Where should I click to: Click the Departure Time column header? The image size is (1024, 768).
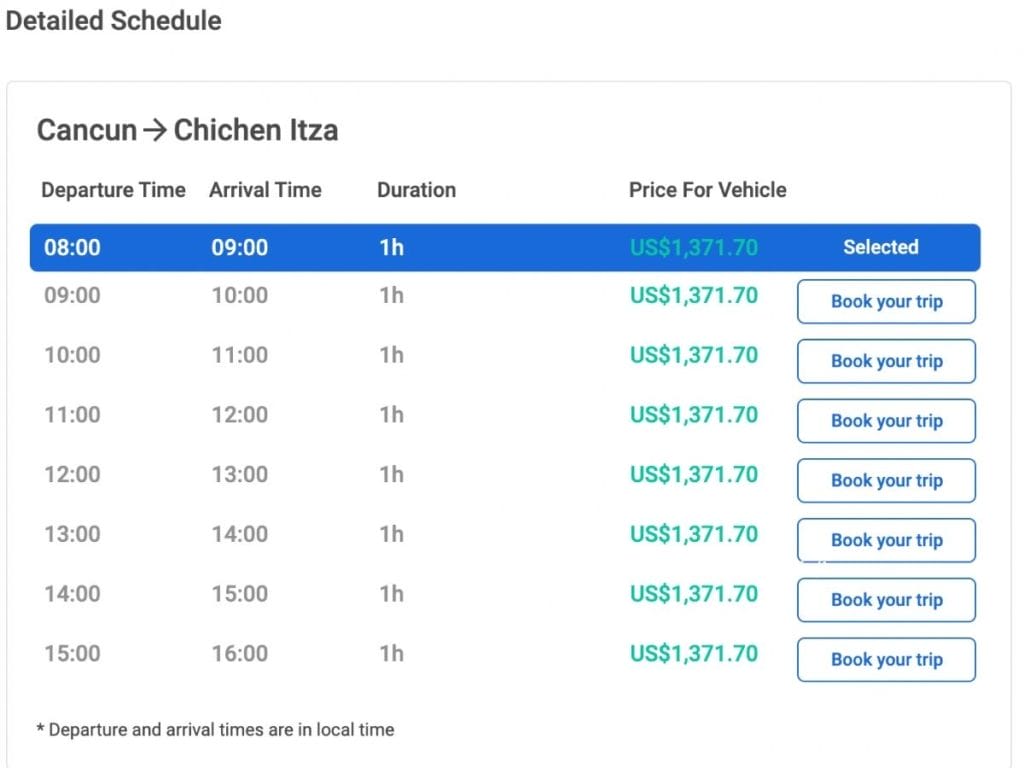click(113, 190)
